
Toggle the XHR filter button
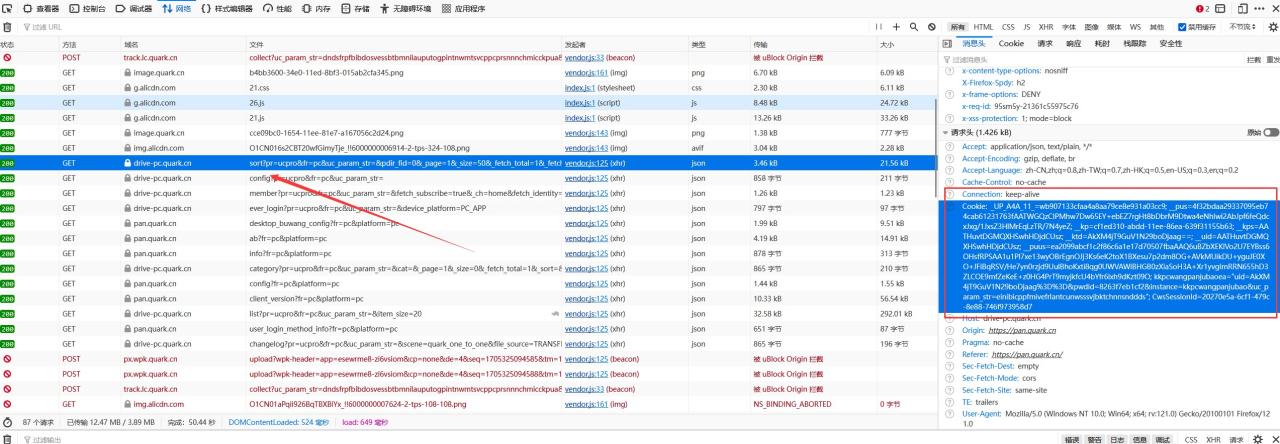pyautogui.click(x=1040, y=27)
